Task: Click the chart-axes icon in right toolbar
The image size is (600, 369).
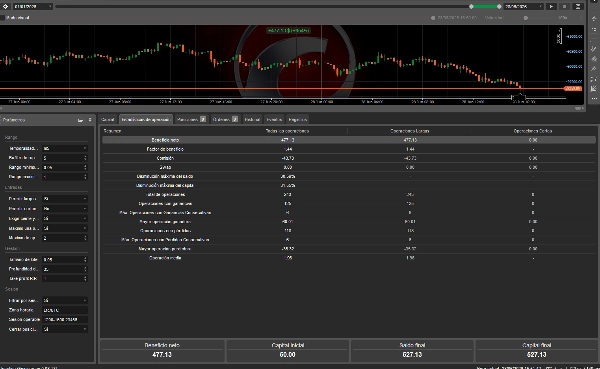Action: (594, 89)
